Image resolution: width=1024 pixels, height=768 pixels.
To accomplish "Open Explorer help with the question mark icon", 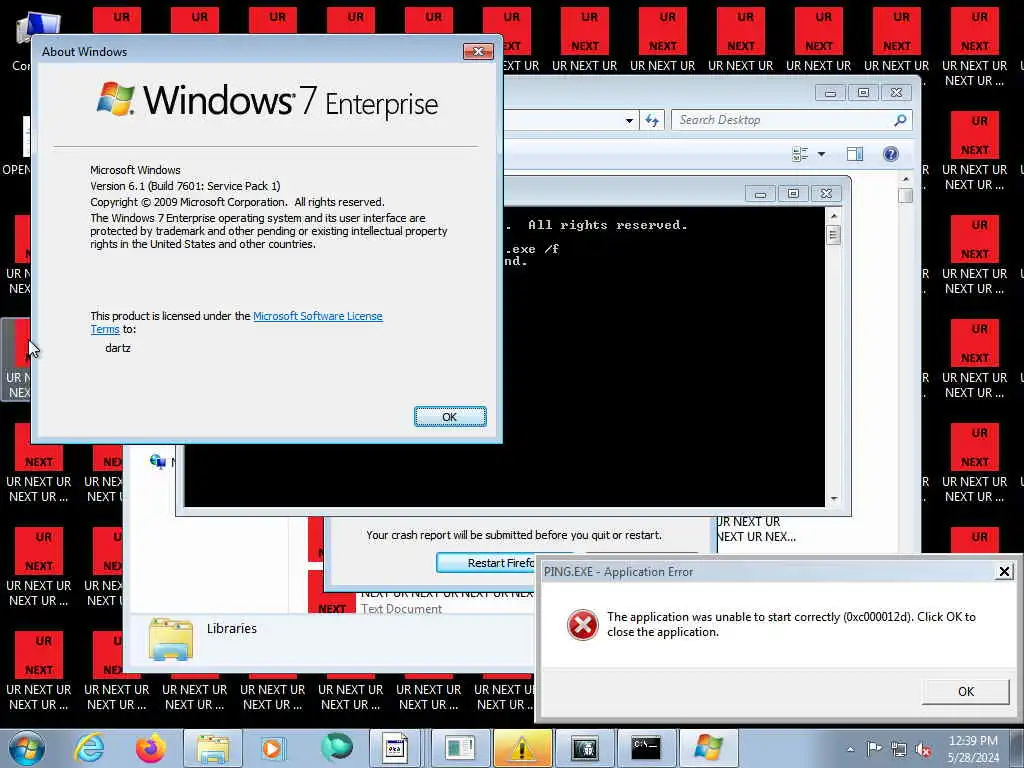I will (x=891, y=154).
